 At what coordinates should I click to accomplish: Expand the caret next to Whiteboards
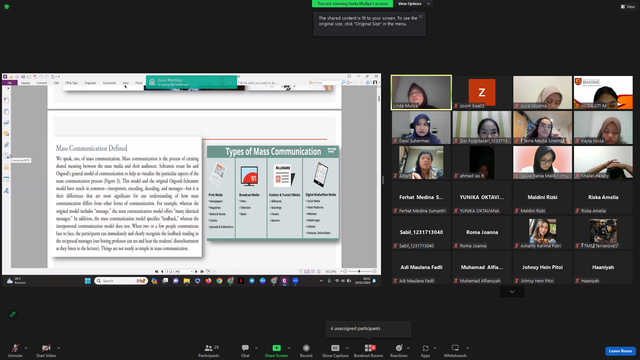[x=467, y=348]
